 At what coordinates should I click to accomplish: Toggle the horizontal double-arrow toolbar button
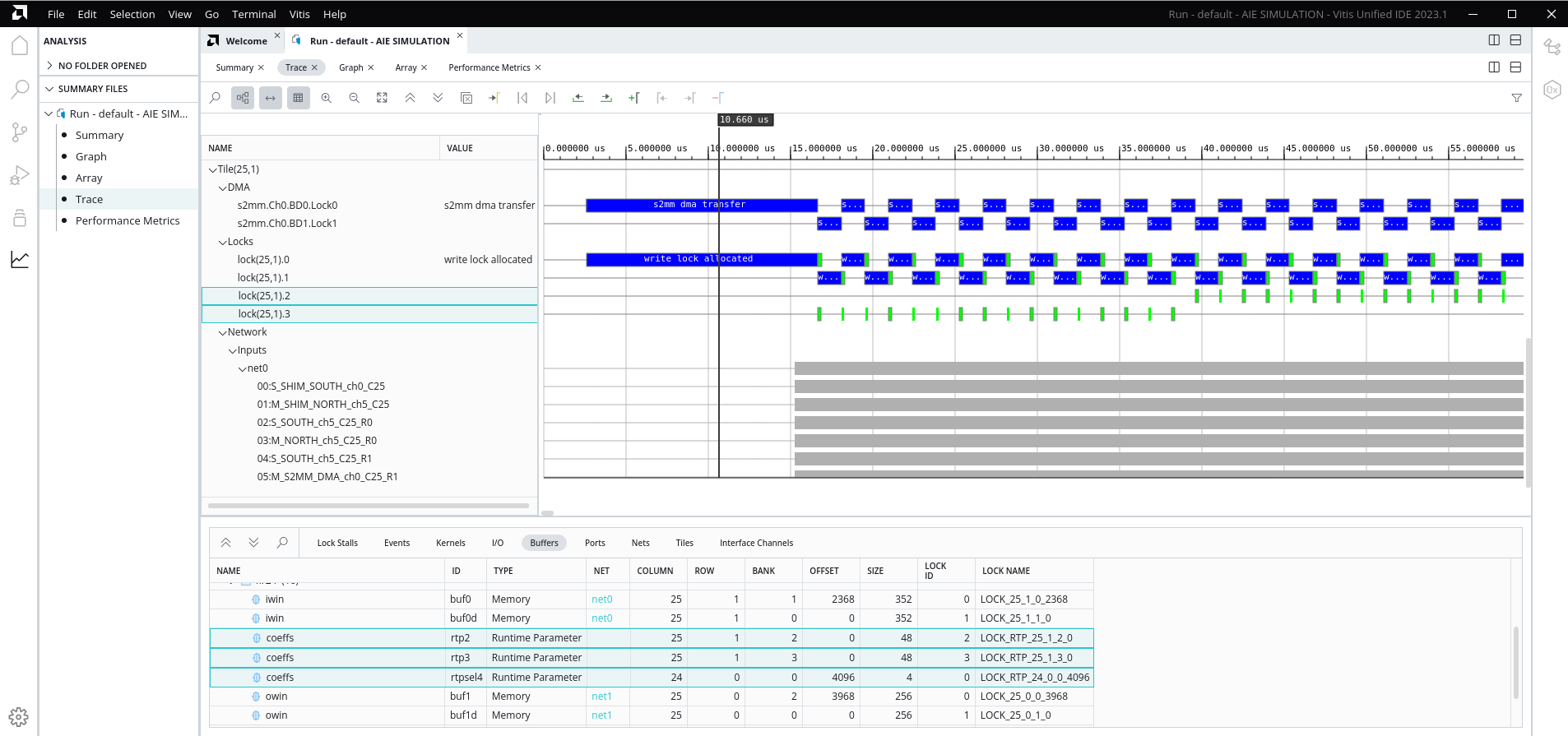point(271,98)
